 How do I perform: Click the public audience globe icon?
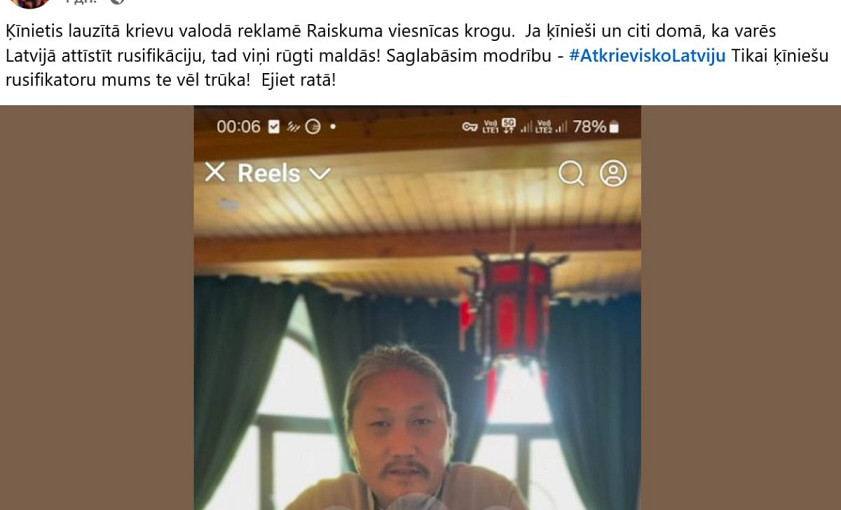click(x=117, y=2)
